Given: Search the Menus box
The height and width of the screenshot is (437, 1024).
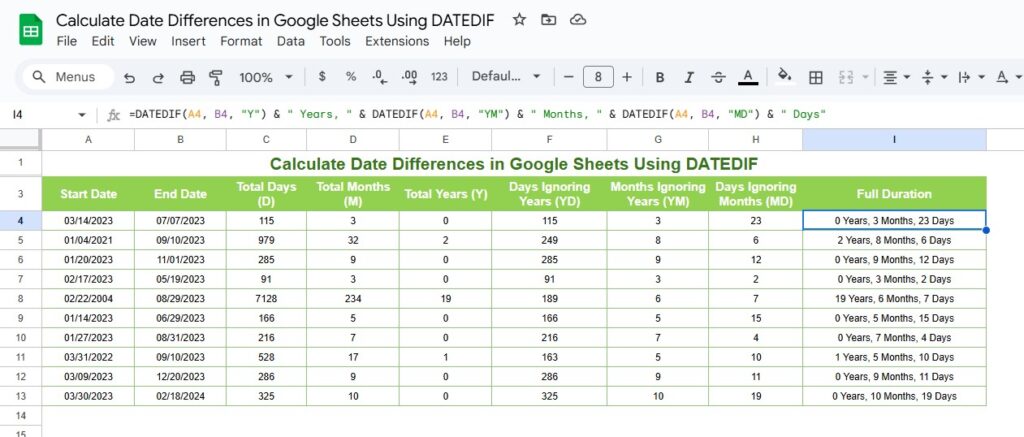Looking at the screenshot, I should coord(67,77).
